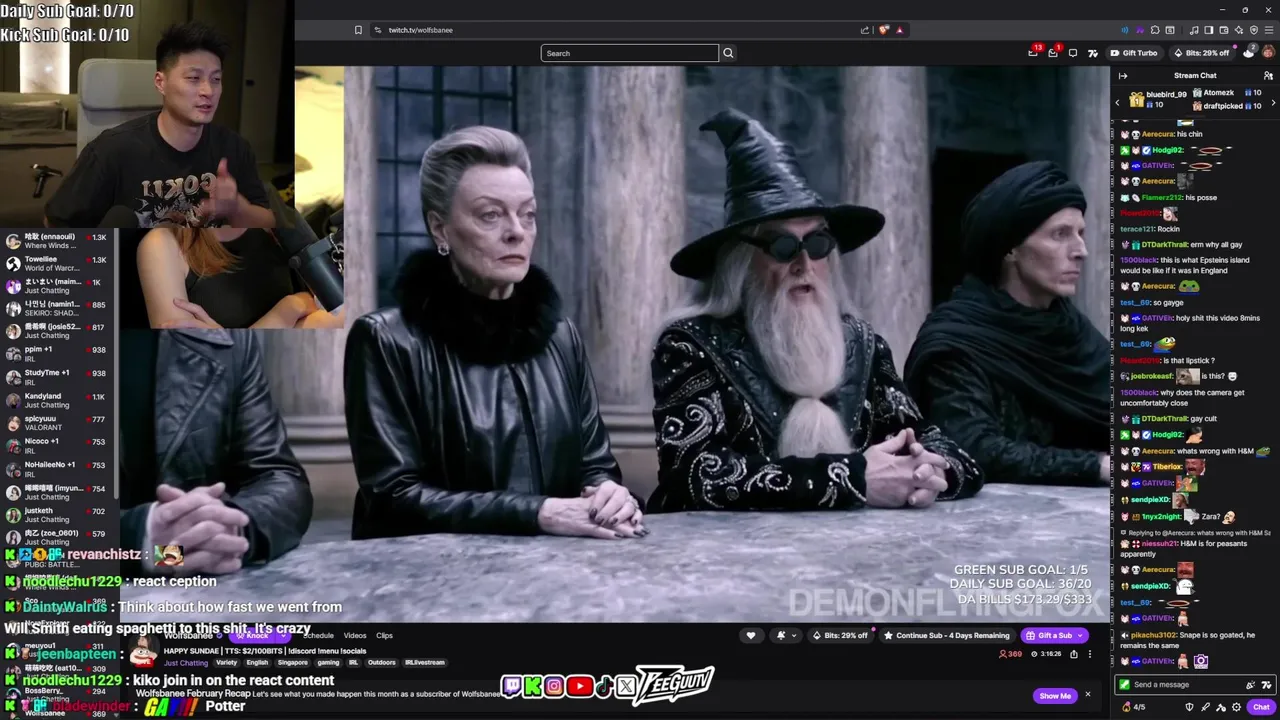Open stream more options three dots

[x=1090, y=654]
